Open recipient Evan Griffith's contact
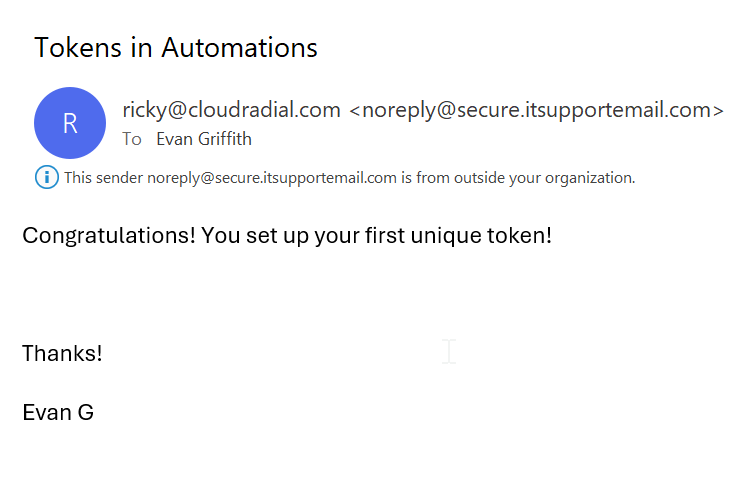Screen dimensions: 742x483 tap(204, 139)
